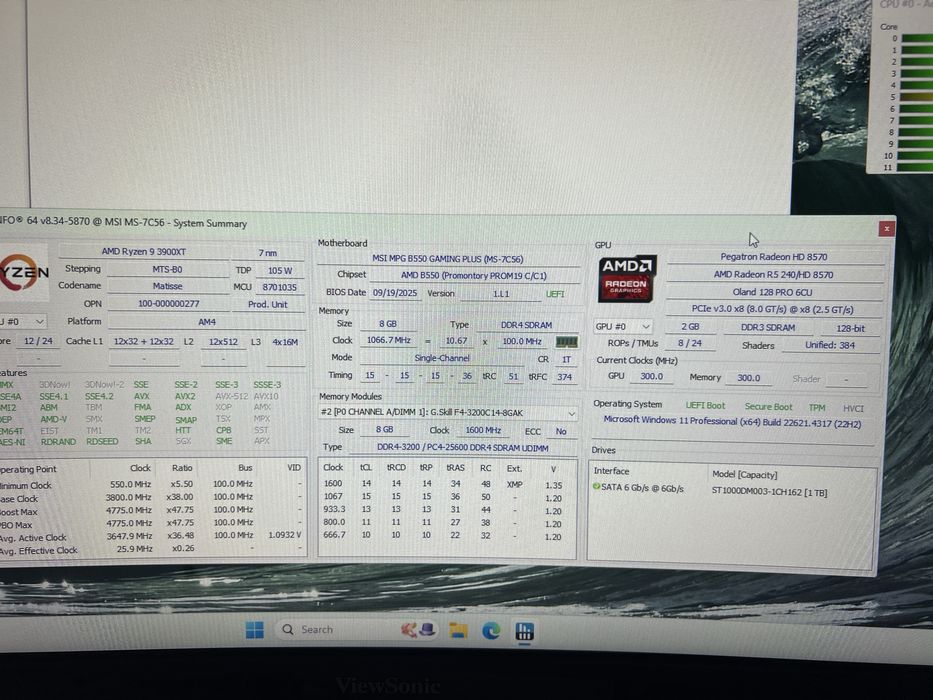Select the 666.7 clock timing row

click(x=447, y=536)
